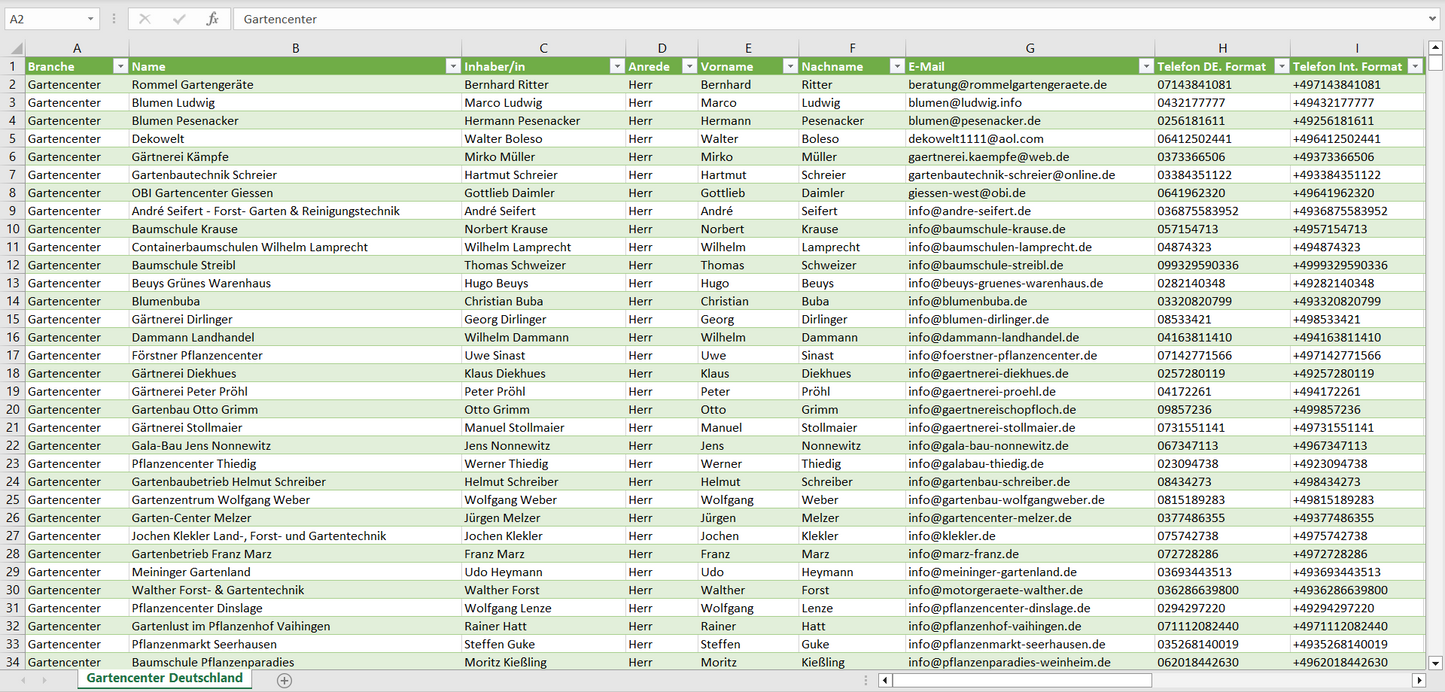Open the Branche column filter dropdown
The image size is (1445, 692).
tap(120, 66)
